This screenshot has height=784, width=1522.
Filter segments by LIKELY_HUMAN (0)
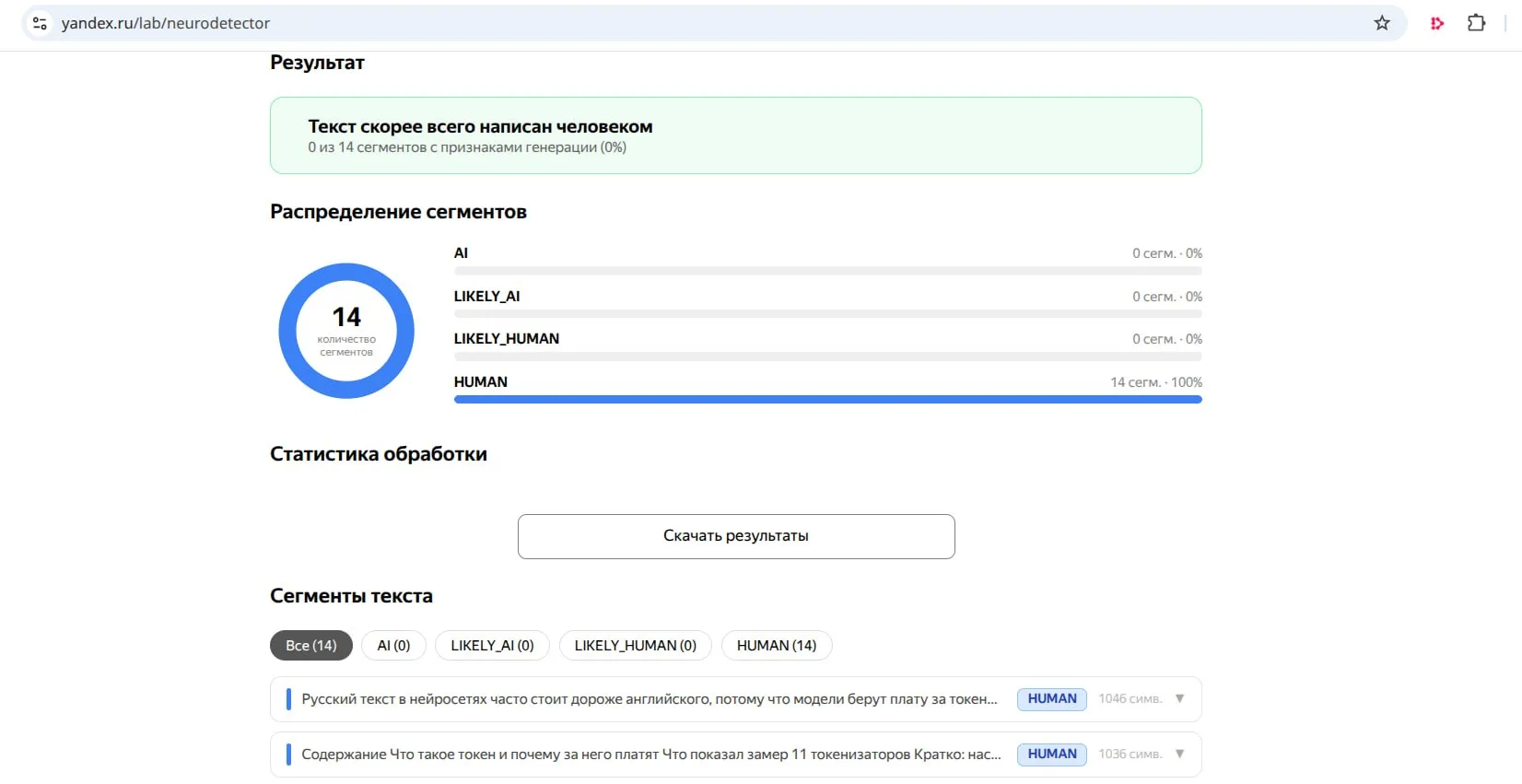coord(636,646)
